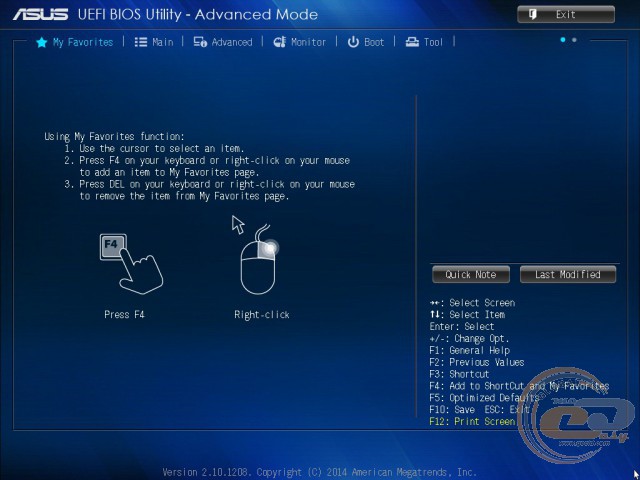The width and height of the screenshot is (640, 480).
Task: Select the first page indicator dot
Action: click(563, 40)
